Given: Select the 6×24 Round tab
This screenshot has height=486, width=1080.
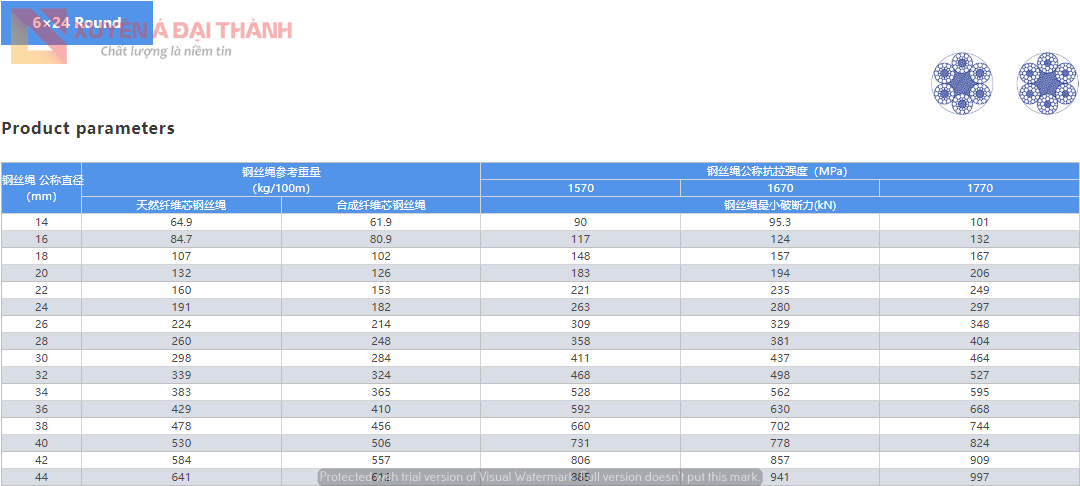Looking at the screenshot, I should click(x=76, y=23).
